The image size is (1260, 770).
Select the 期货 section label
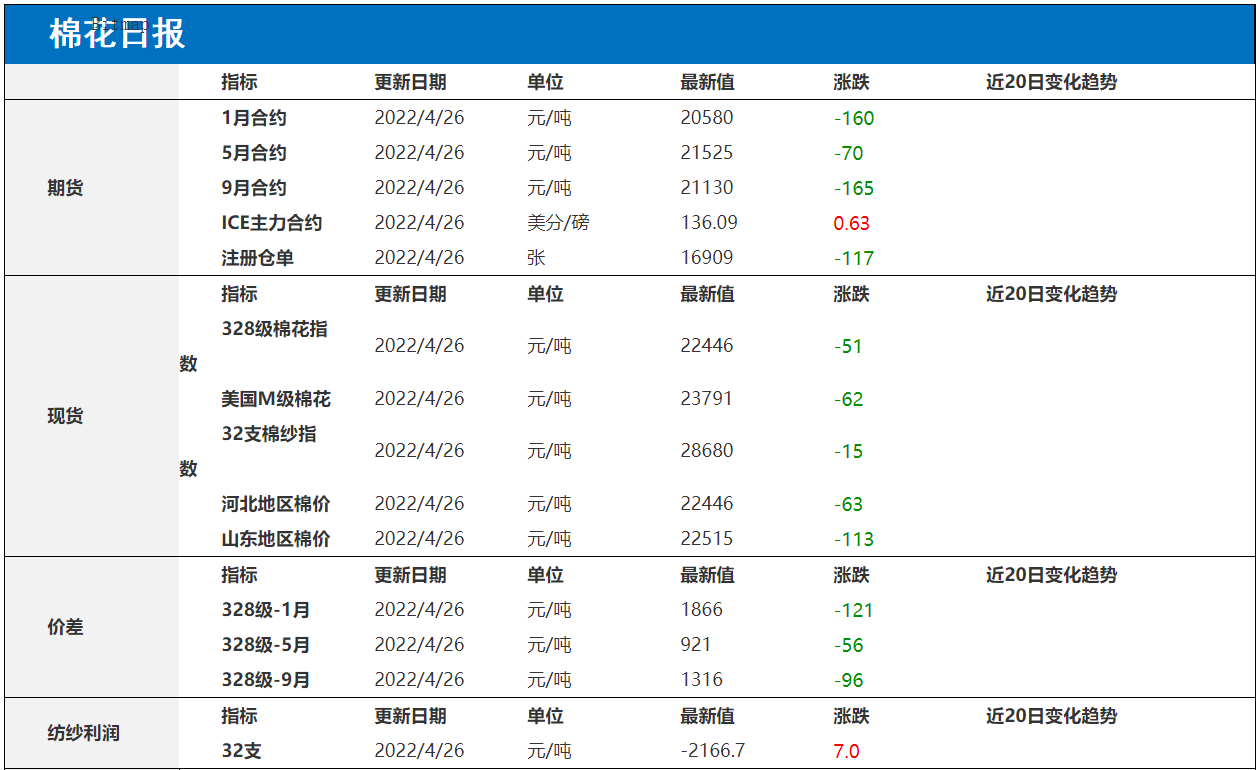(x=65, y=188)
